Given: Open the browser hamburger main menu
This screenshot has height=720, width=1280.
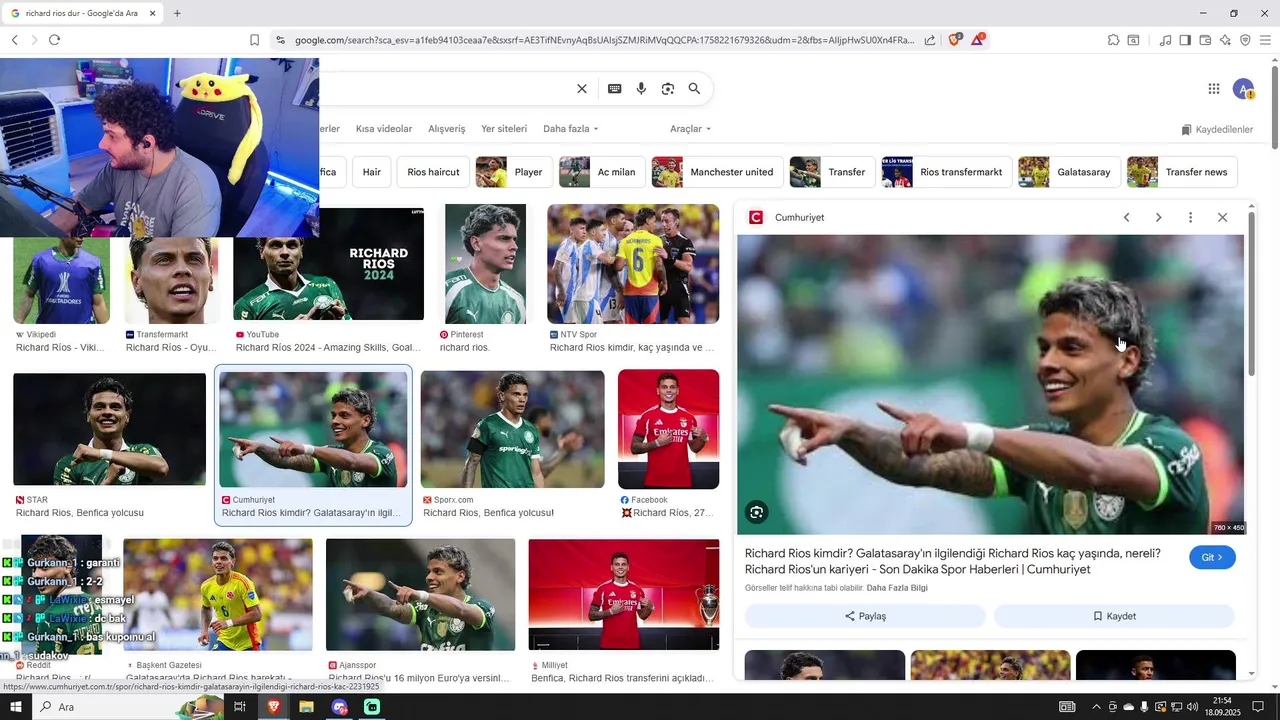Looking at the screenshot, I should [x=1265, y=40].
